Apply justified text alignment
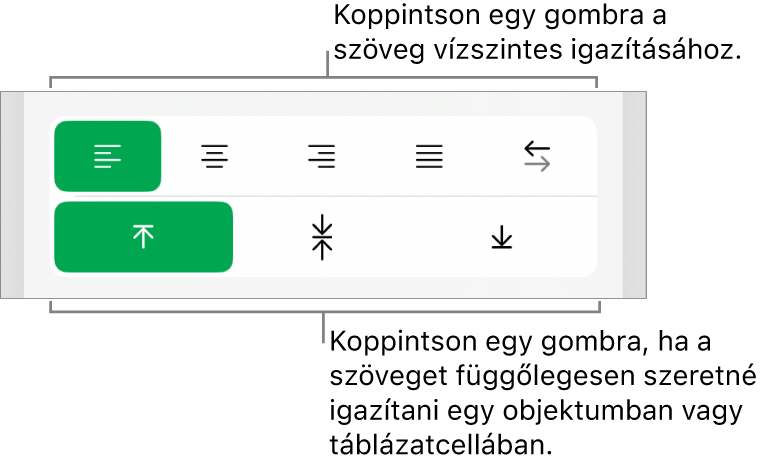Image resolution: width=766 pixels, height=471 pixels. [x=430, y=156]
